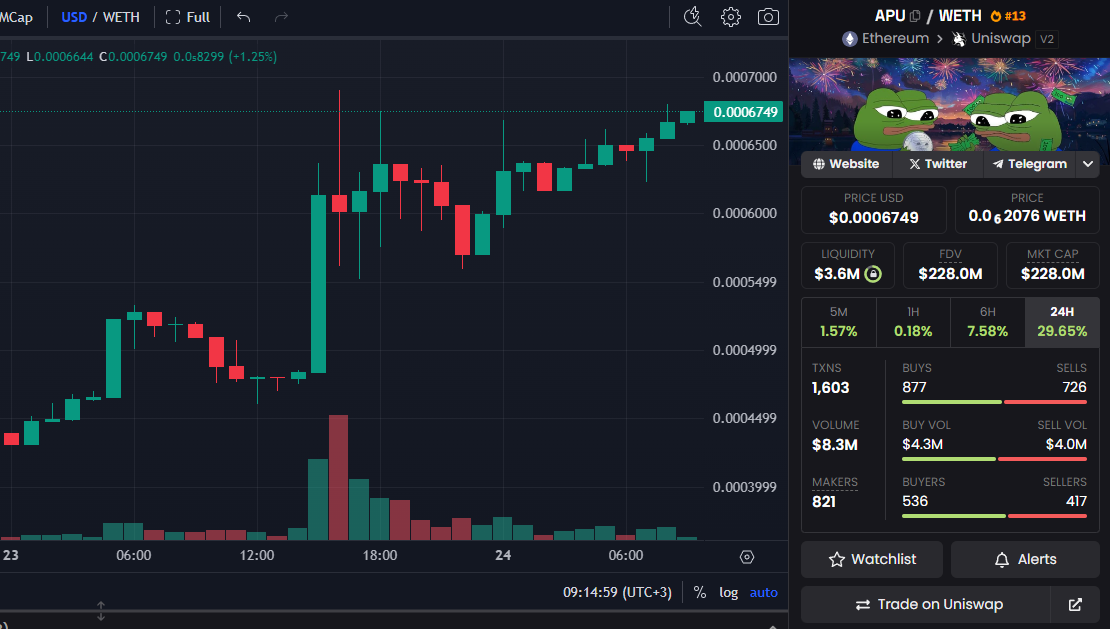Click the VOLUME $8.3M value
1110x629 pixels.
click(x=835, y=445)
